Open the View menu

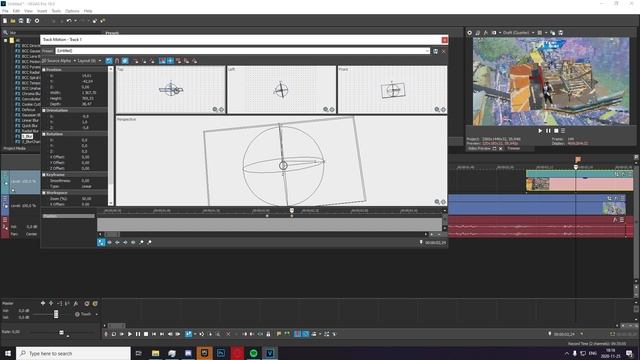tap(28, 11)
